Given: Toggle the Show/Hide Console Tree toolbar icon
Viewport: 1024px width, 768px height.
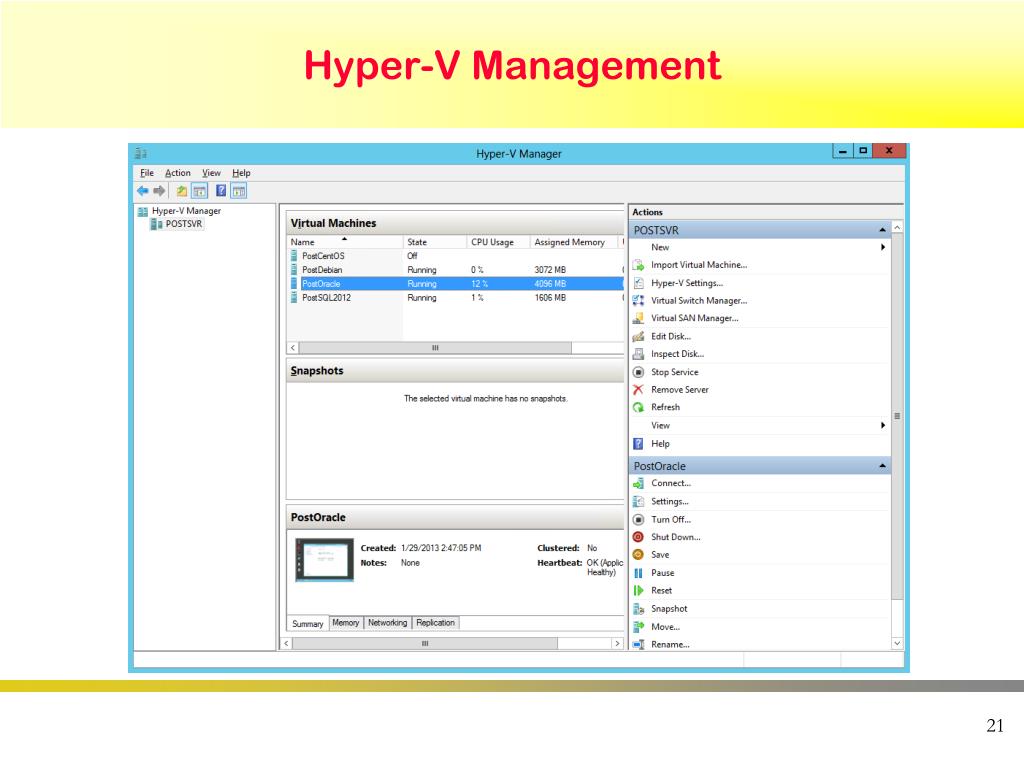Looking at the screenshot, I should (x=199, y=191).
